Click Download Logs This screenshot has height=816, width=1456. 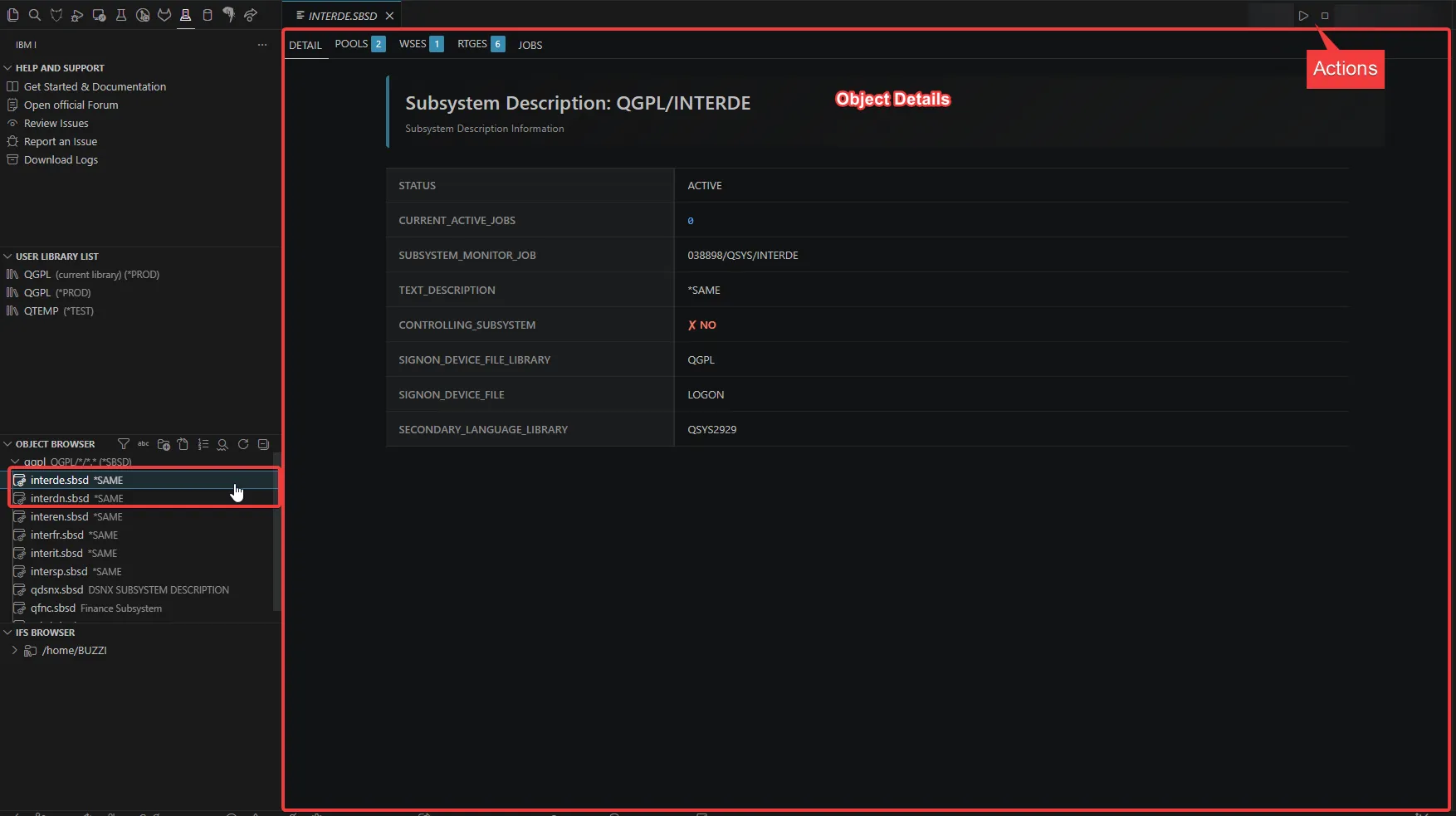(x=61, y=159)
